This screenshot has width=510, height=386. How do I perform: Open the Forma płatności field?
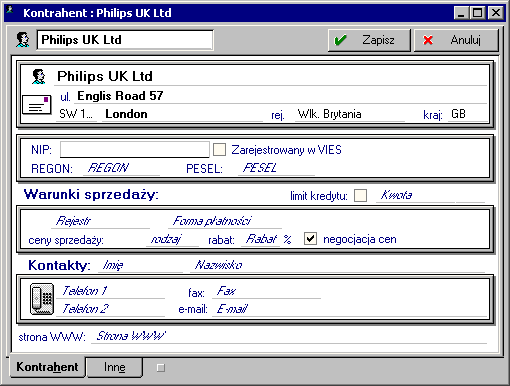[x=225, y=221]
